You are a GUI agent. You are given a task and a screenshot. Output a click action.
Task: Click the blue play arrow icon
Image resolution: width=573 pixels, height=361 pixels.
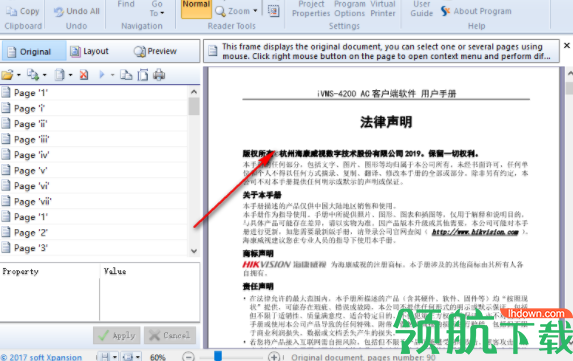(x=102, y=75)
